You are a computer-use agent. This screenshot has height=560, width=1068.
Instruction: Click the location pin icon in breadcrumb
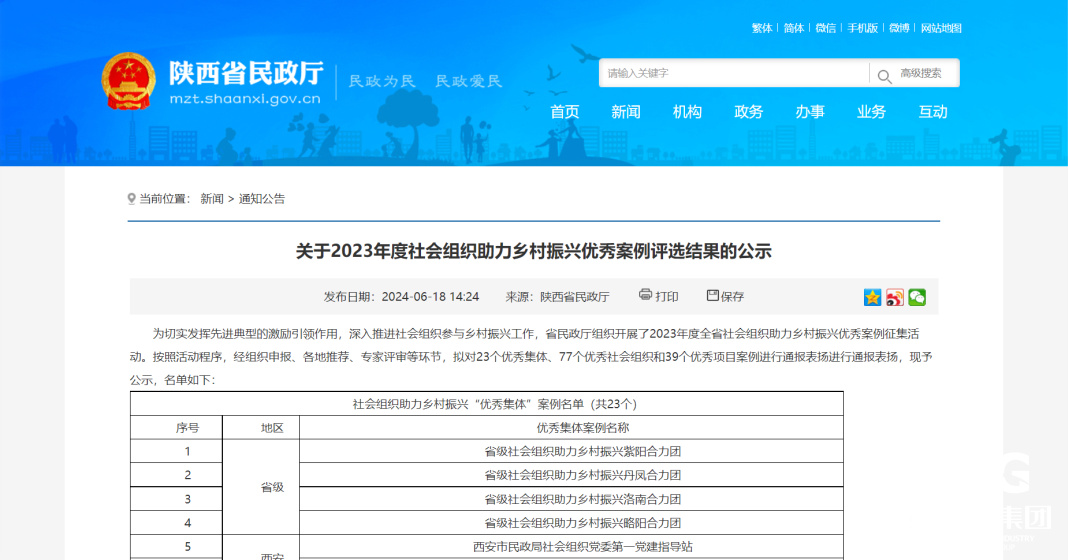(132, 199)
